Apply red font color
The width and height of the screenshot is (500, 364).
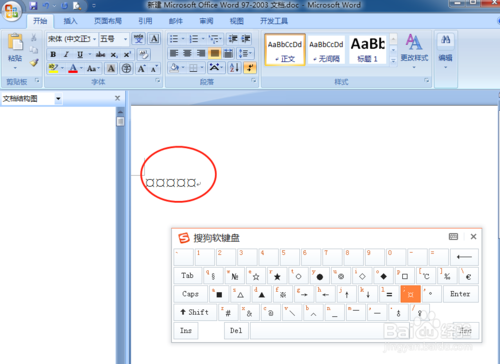(73, 68)
